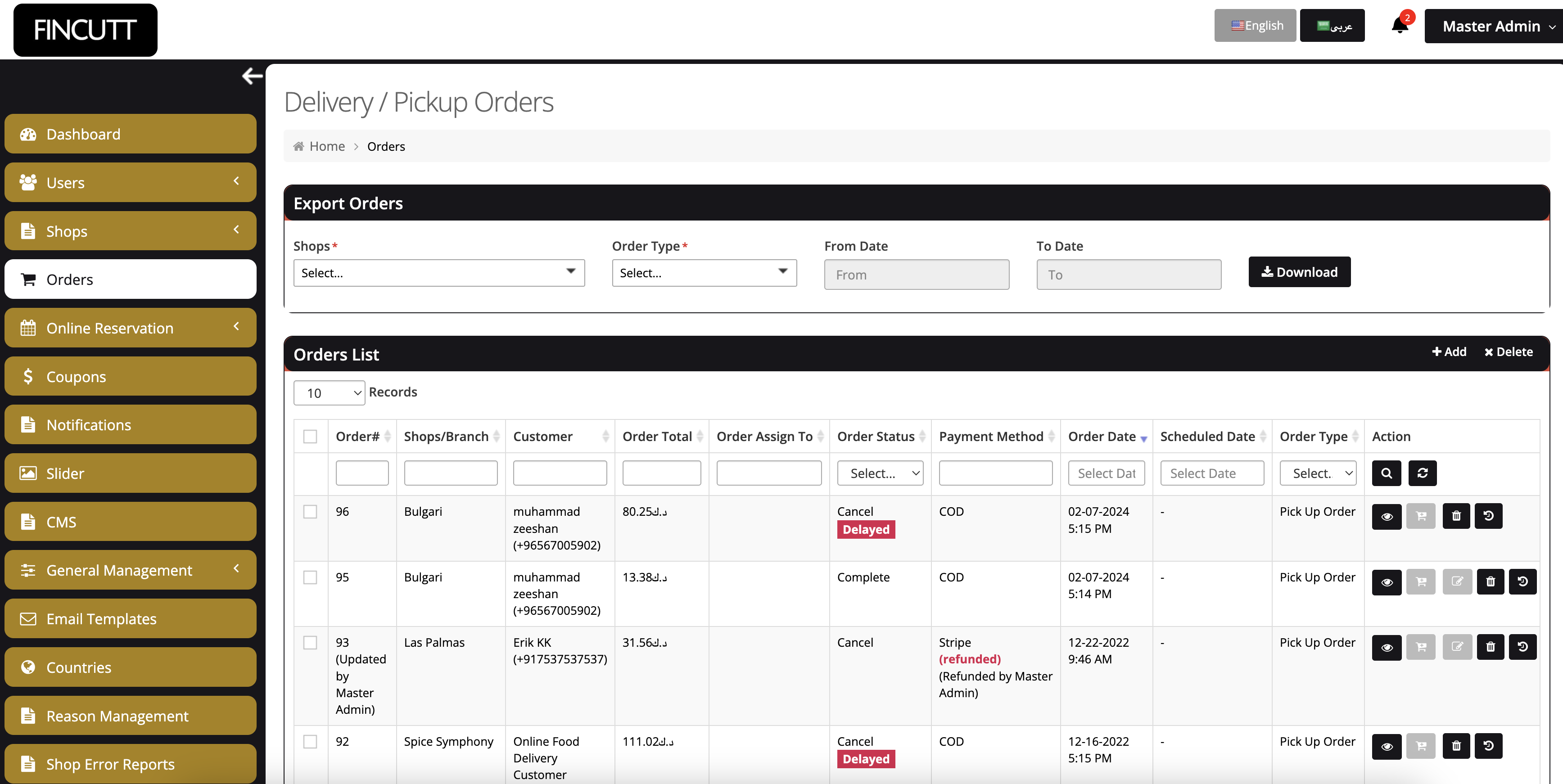View order 92 via eye icon

pyautogui.click(x=1387, y=746)
